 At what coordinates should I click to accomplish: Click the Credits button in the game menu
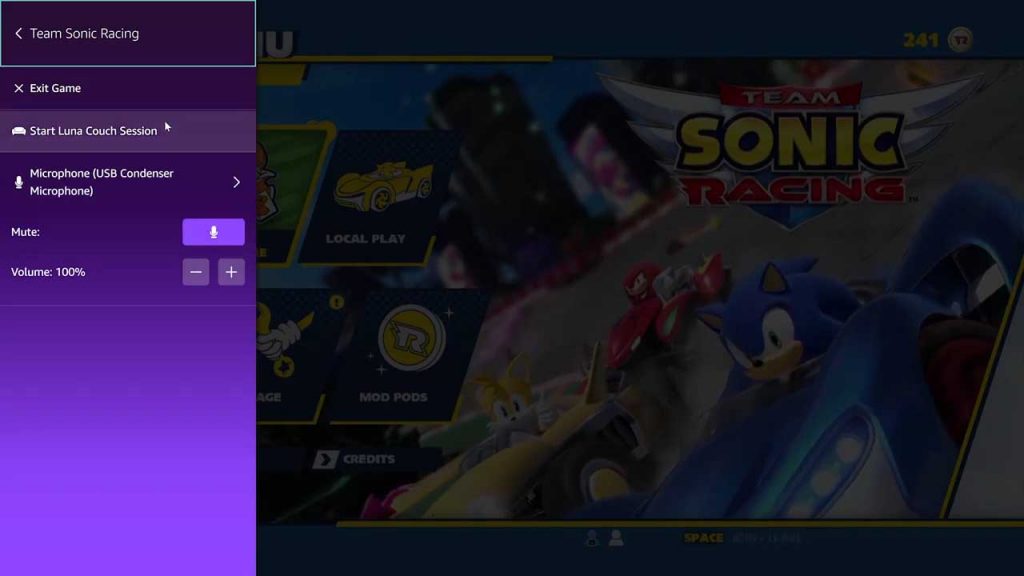[x=355, y=459]
